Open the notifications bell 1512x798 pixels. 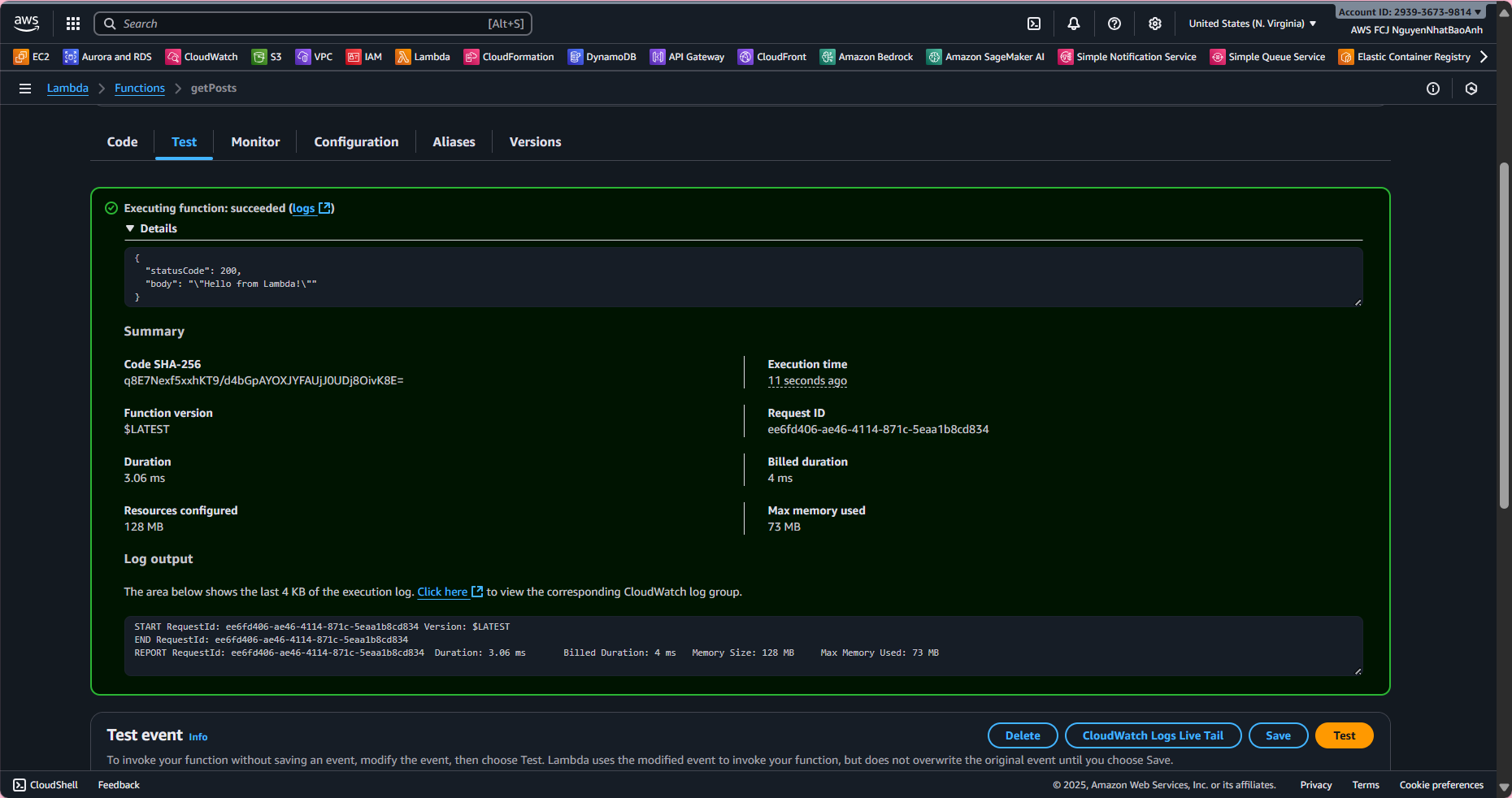pos(1074,24)
